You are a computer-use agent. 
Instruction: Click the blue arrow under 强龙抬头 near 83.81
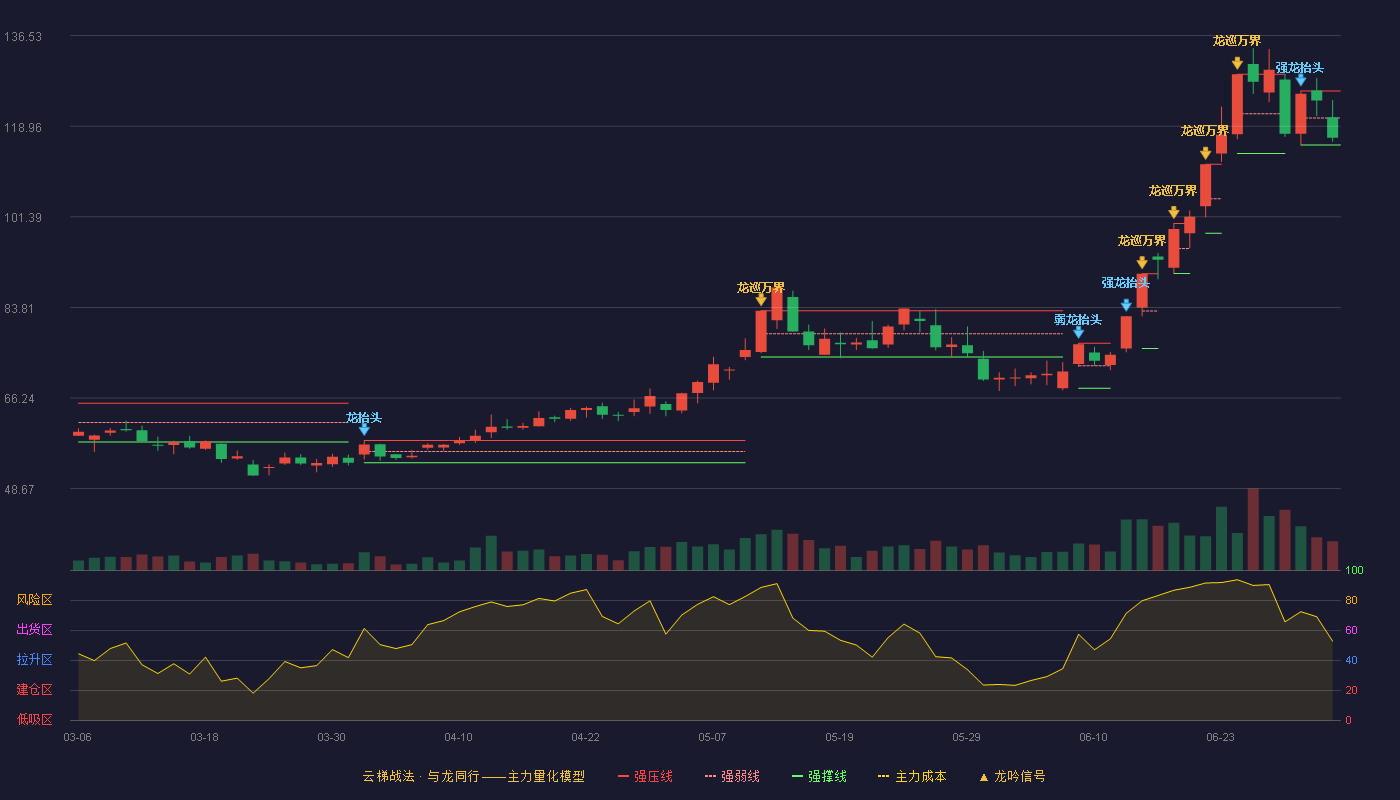pyautogui.click(x=1126, y=305)
